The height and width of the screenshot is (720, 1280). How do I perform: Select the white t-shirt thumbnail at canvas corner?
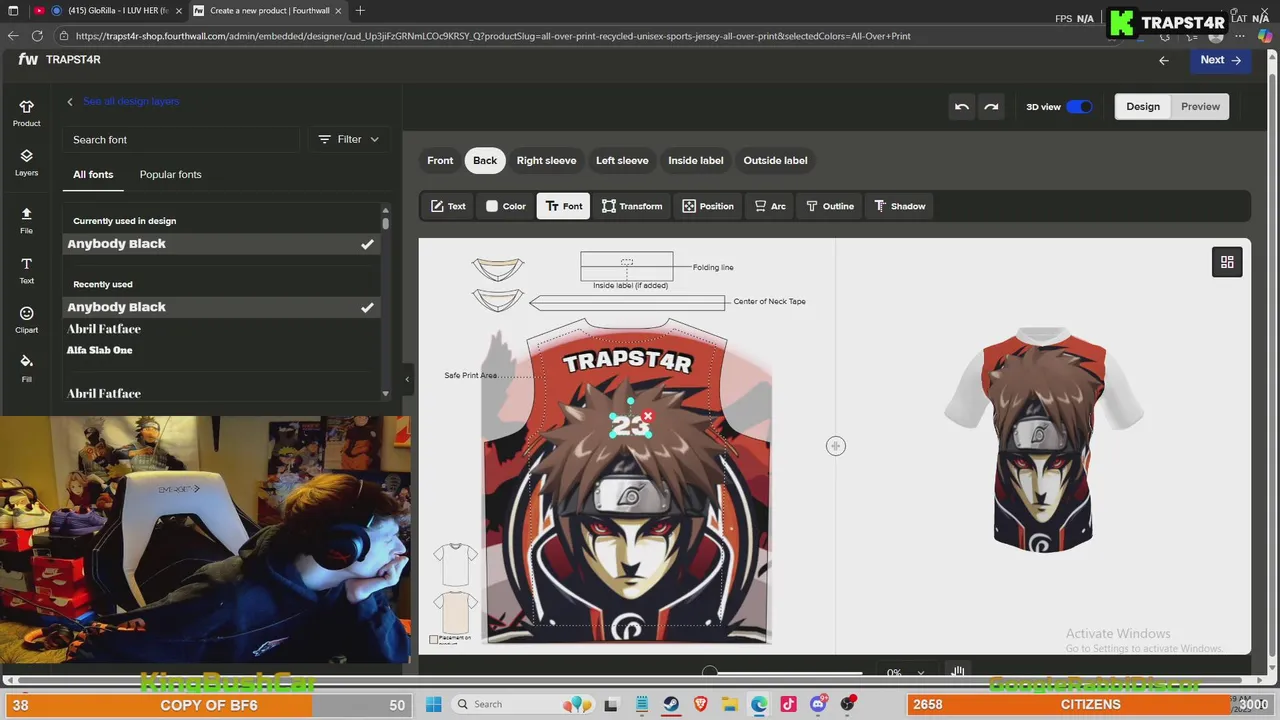click(x=455, y=565)
